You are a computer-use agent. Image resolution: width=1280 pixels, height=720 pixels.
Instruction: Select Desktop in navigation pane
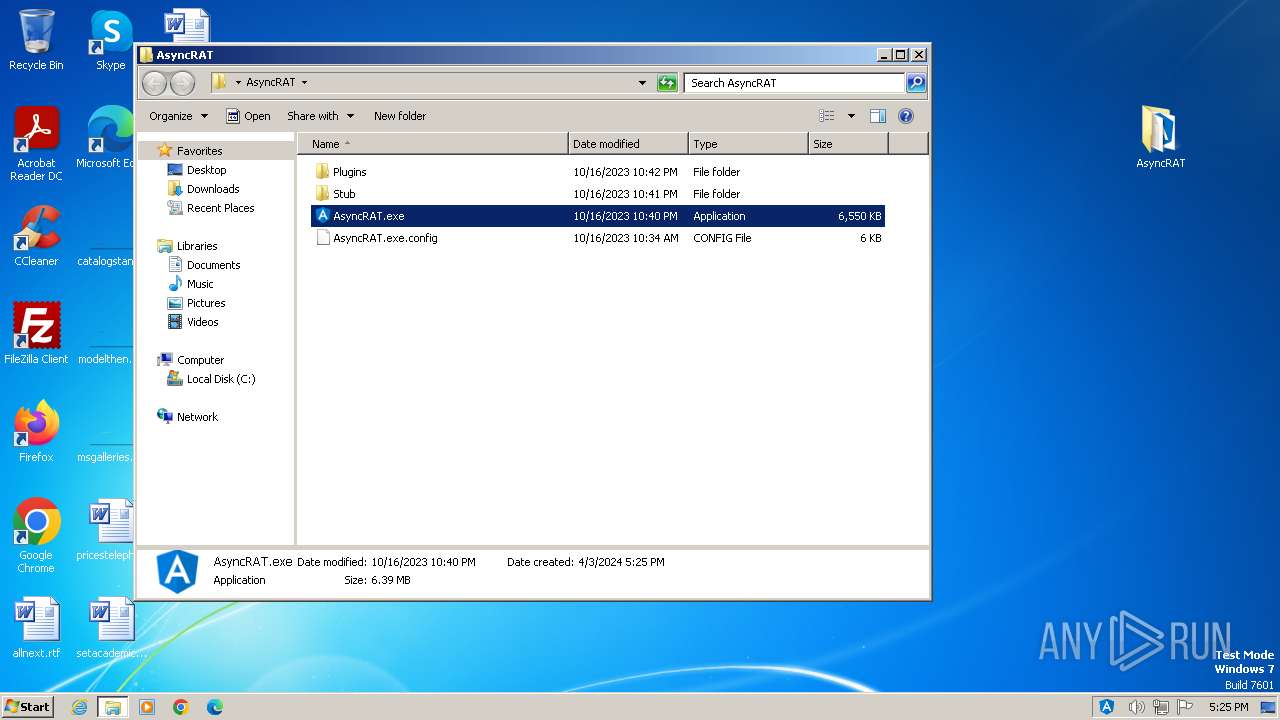coord(206,170)
